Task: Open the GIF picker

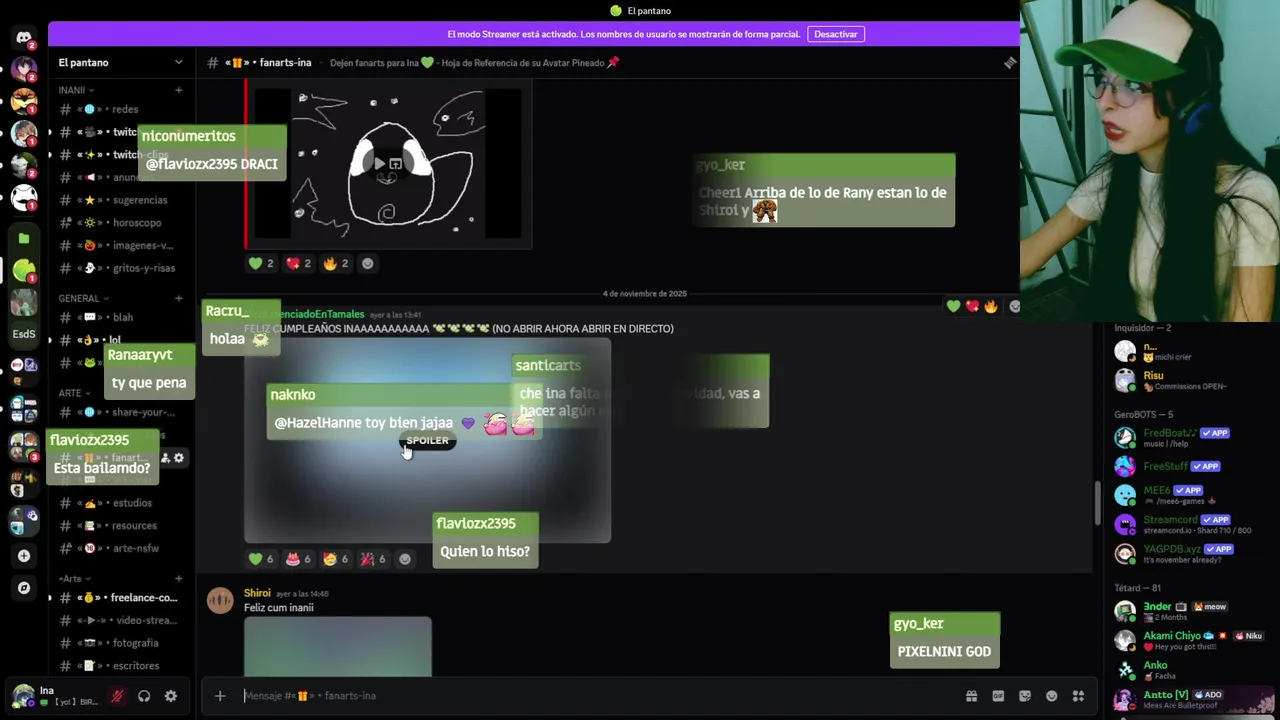Action: (998, 696)
